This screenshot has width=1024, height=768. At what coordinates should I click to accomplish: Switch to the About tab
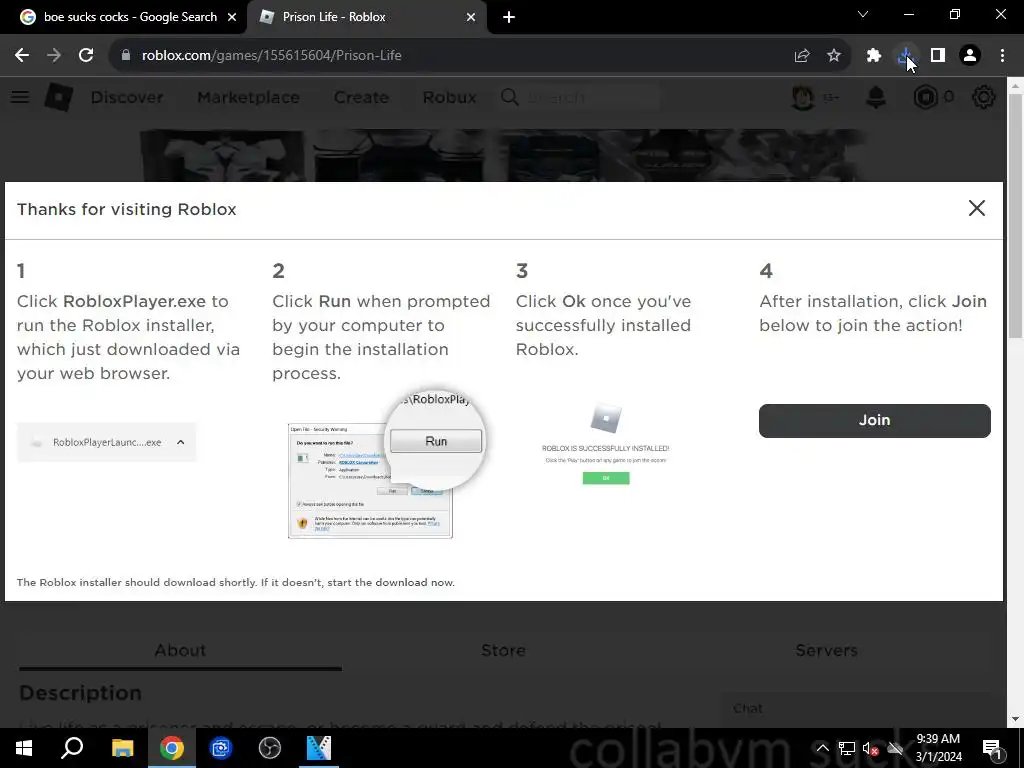[180, 650]
